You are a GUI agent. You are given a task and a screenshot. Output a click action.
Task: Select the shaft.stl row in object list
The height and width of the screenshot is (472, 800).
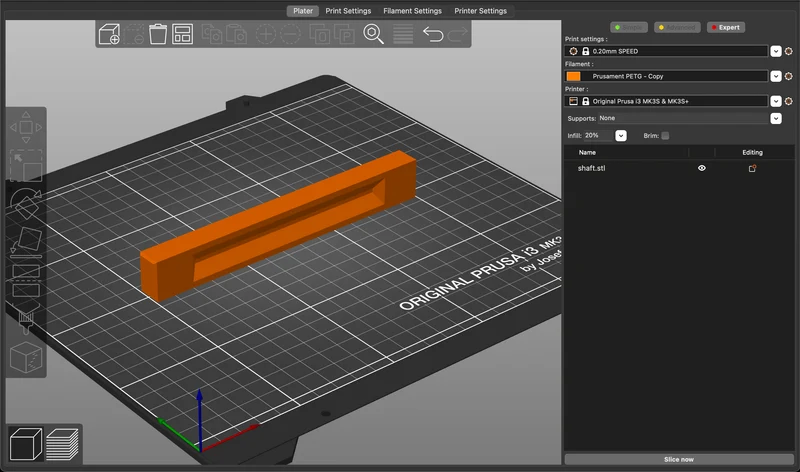(679, 168)
